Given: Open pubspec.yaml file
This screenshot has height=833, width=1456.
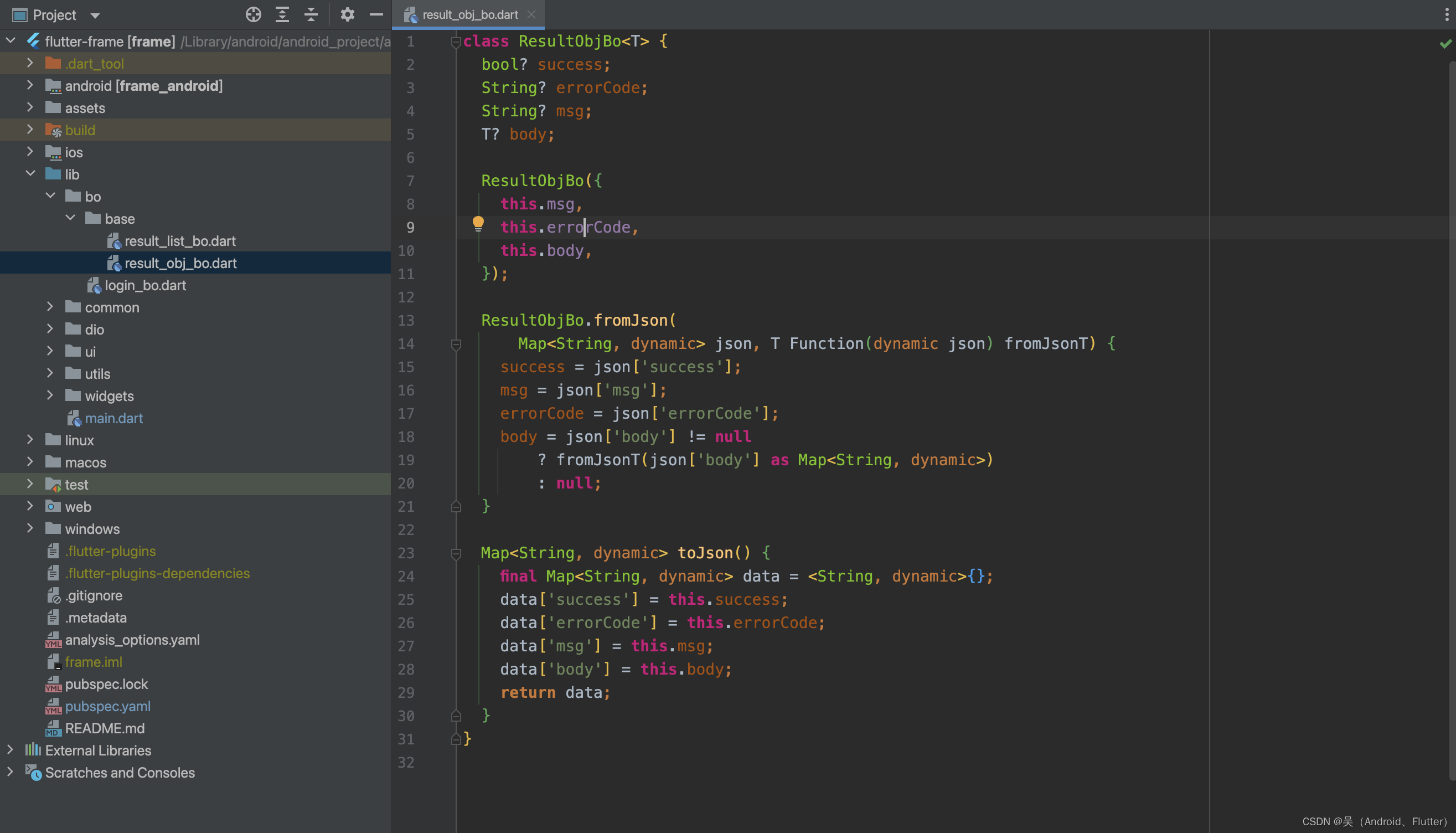Looking at the screenshot, I should coord(107,706).
